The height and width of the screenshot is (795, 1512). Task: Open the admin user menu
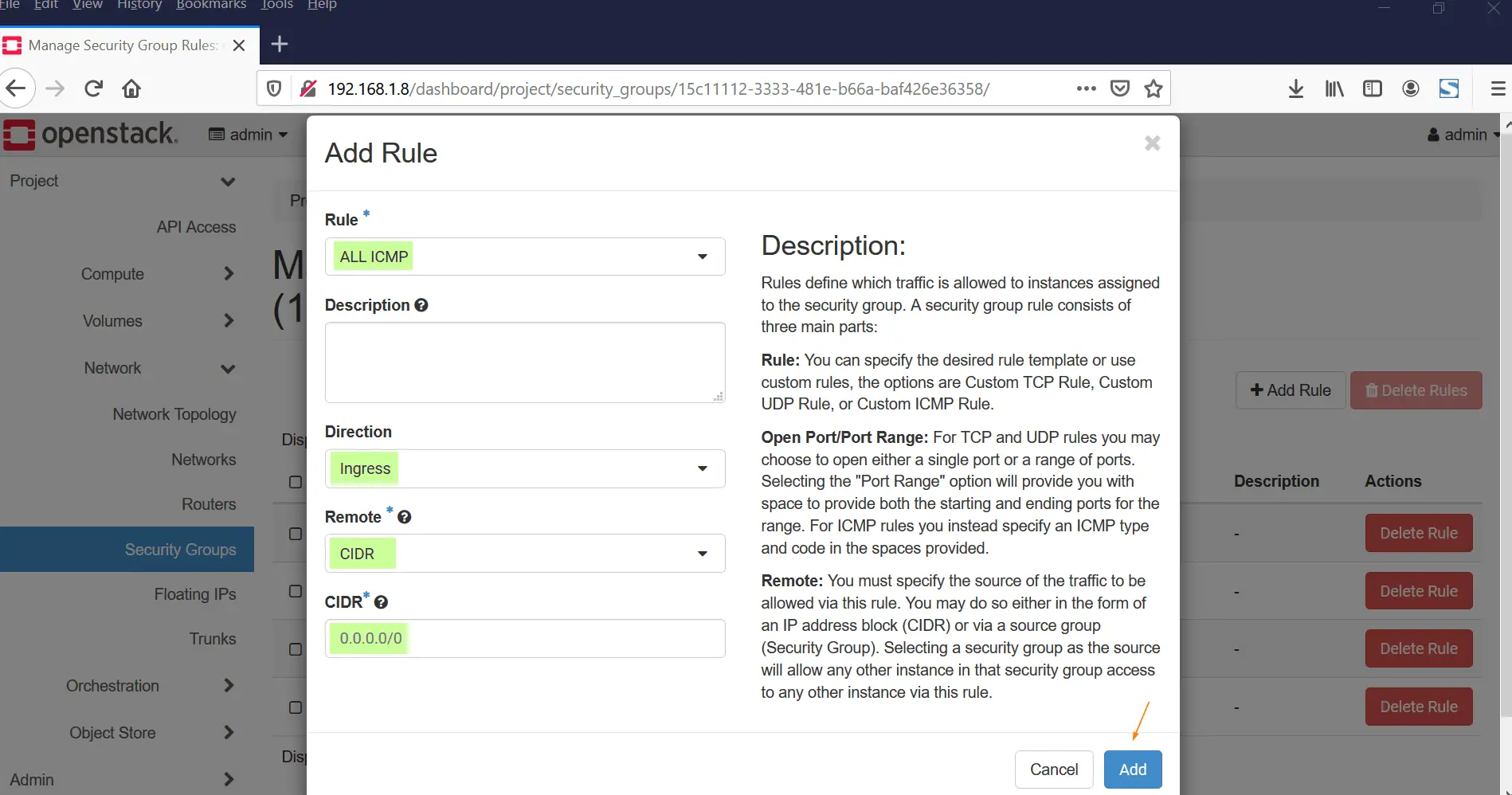tap(1464, 135)
